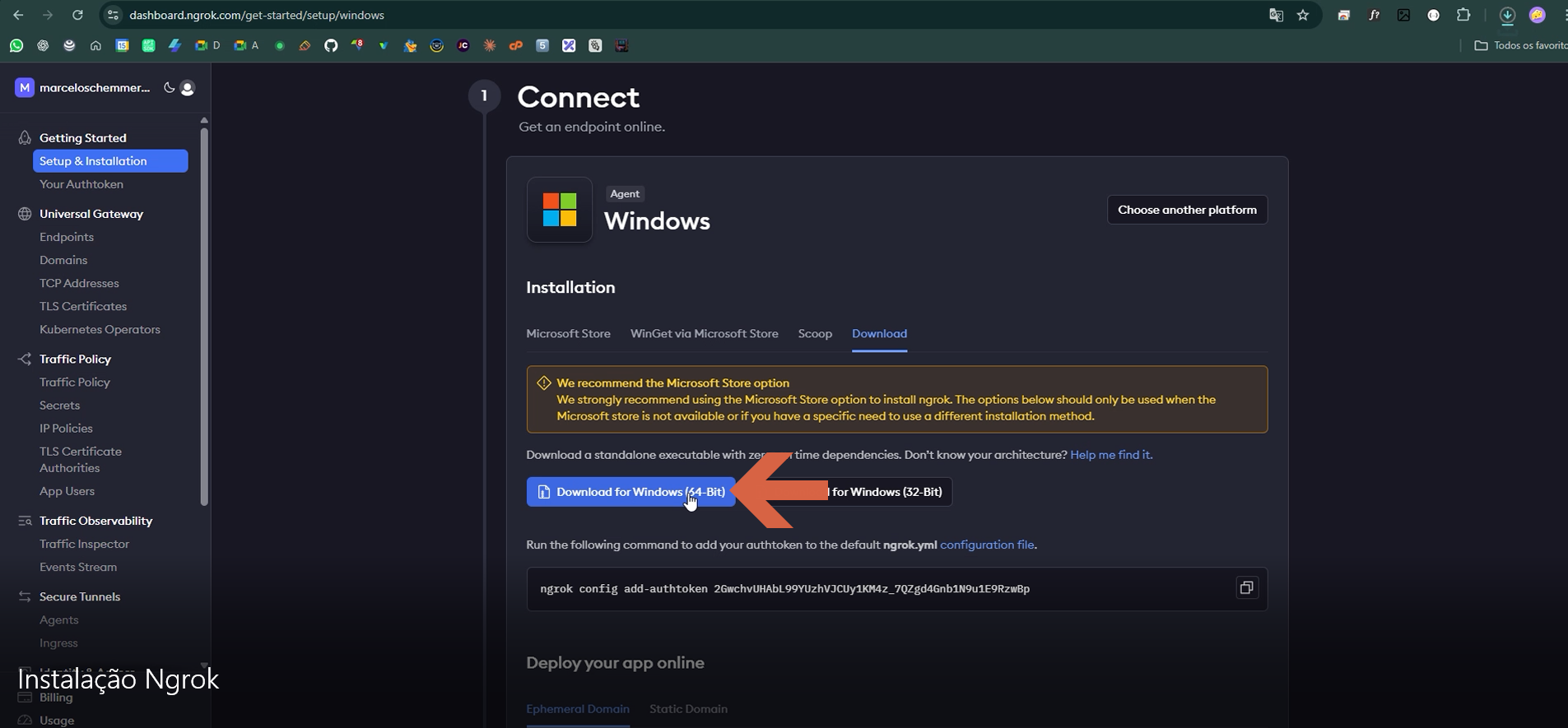Select the WinGet via Microsoft Store tab

(x=704, y=333)
